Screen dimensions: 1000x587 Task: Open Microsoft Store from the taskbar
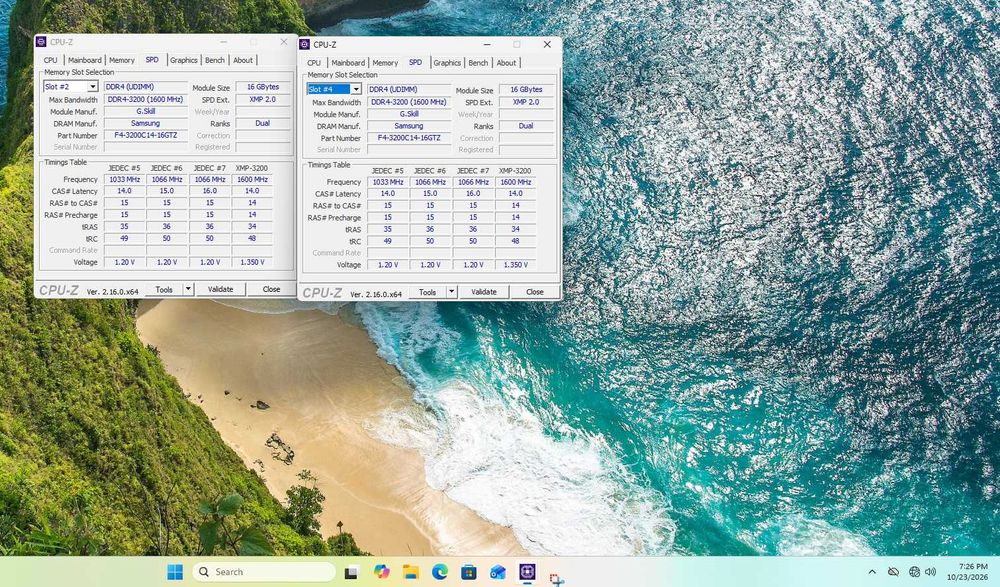(x=469, y=572)
